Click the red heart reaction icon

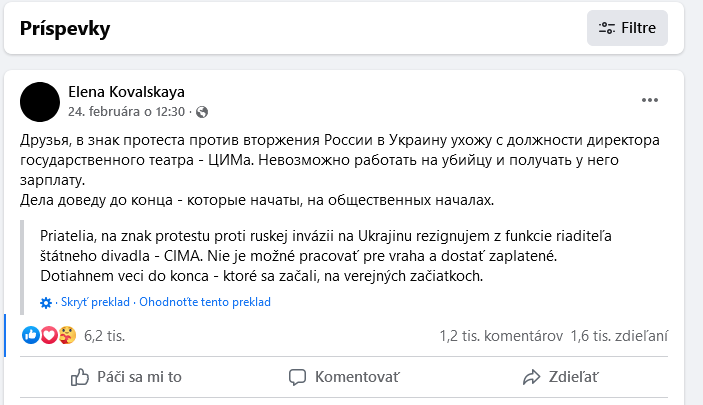(48, 336)
